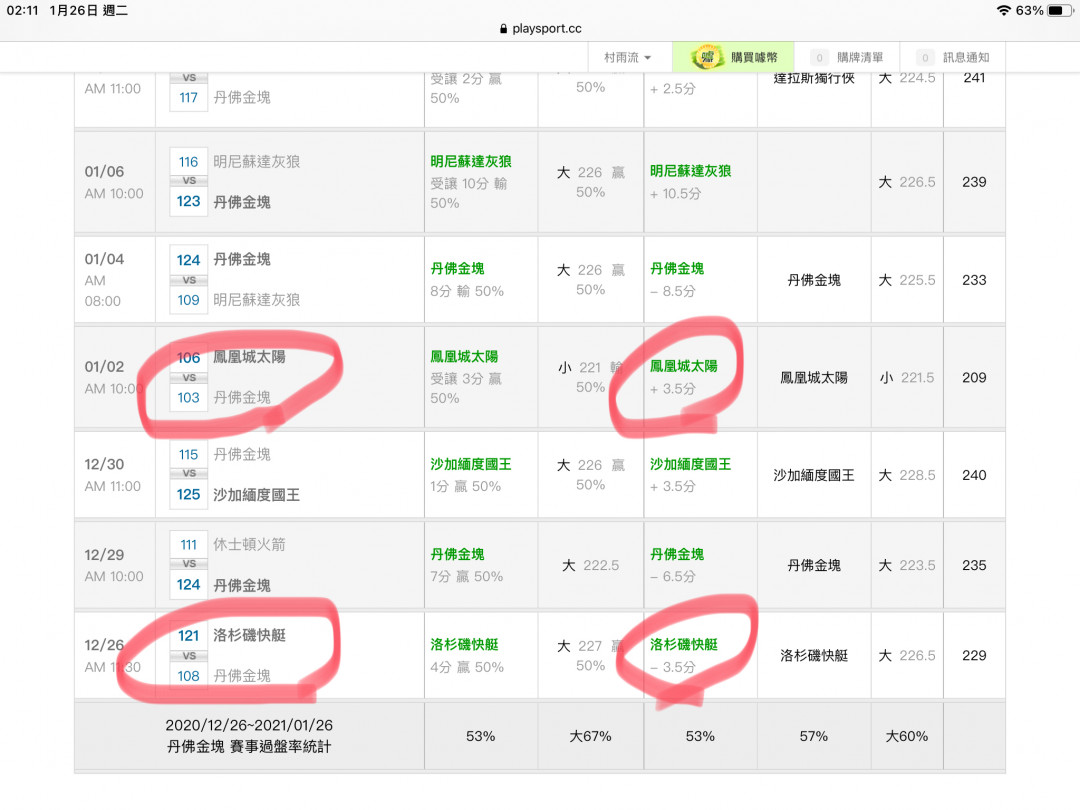
Task: Click total 235 in 12/29 row
Action: [x=974, y=565]
